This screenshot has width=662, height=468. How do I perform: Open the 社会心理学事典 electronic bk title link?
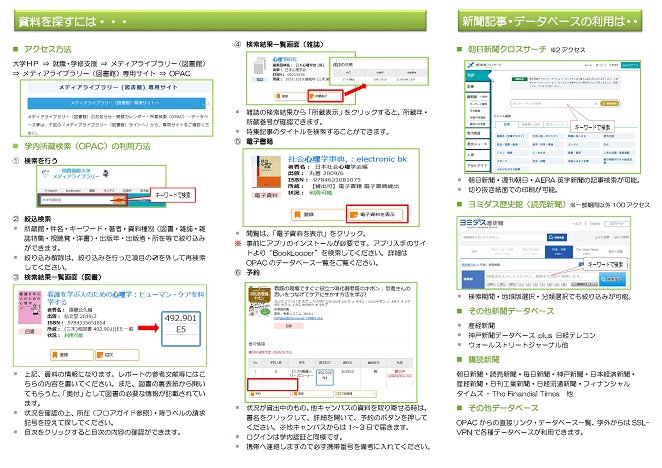coord(347,159)
